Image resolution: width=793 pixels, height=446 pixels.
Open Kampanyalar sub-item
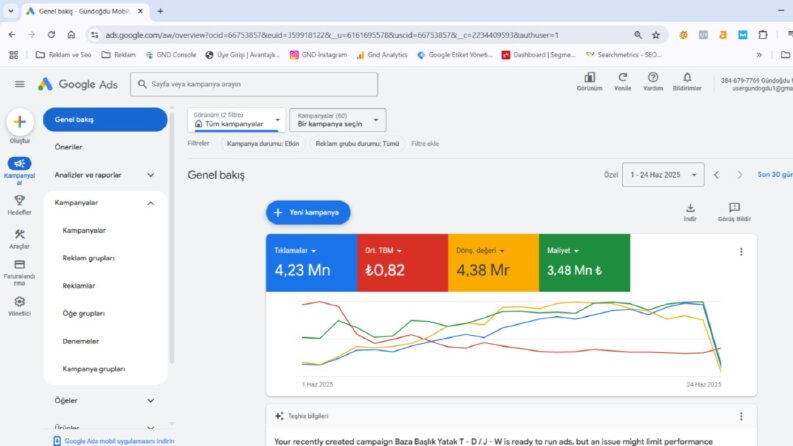click(84, 231)
